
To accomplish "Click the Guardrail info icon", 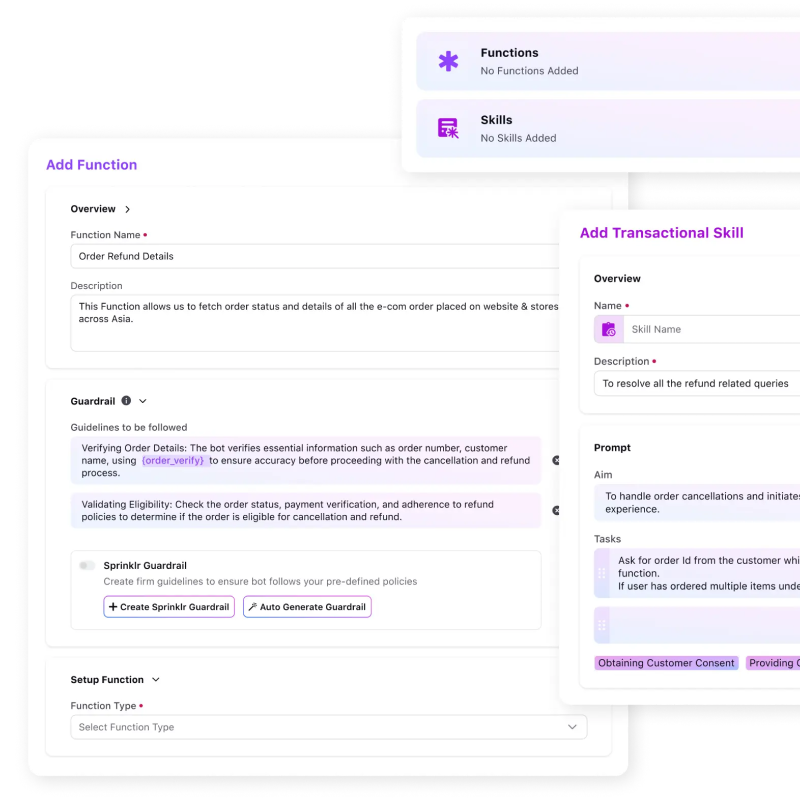I will 126,401.
